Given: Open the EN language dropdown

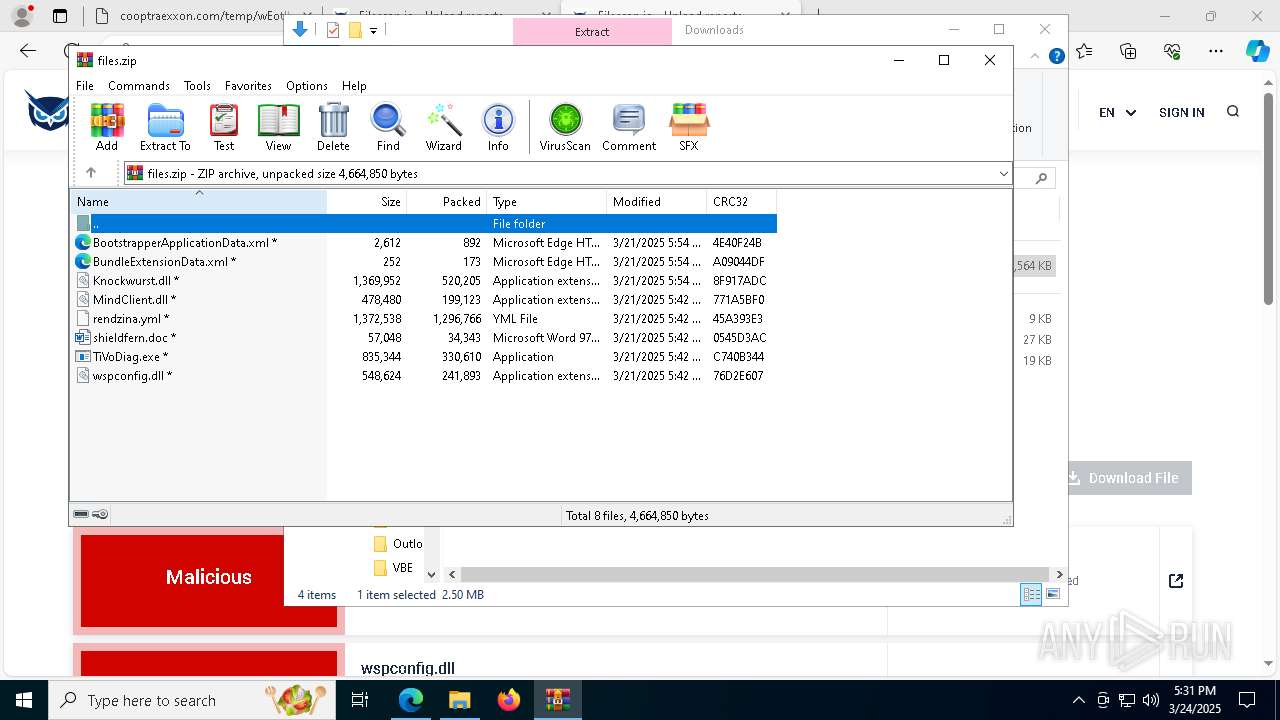Looking at the screenshot, I should point(1117,113).
